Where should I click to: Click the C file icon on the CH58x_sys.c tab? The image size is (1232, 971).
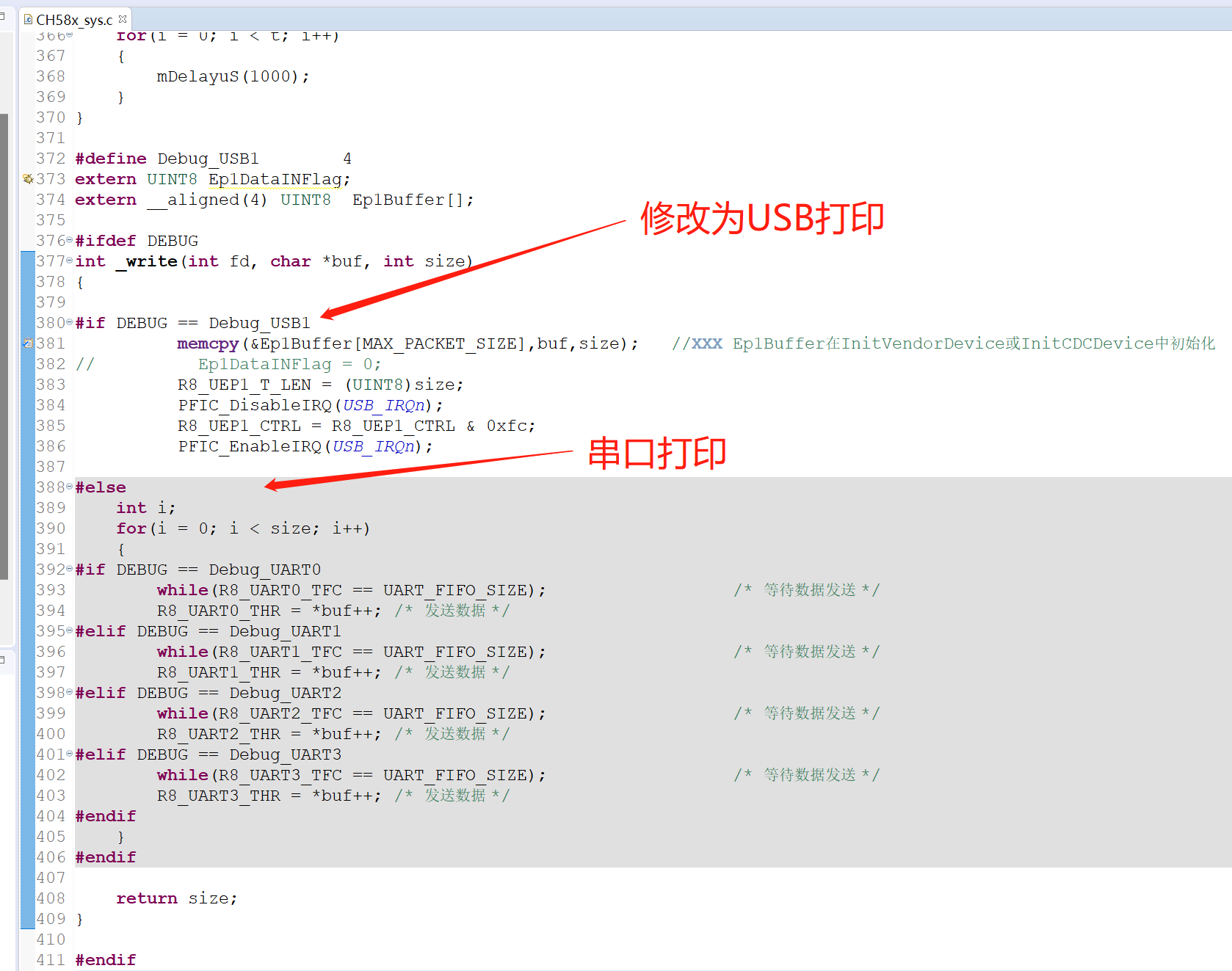click(28, 20)
